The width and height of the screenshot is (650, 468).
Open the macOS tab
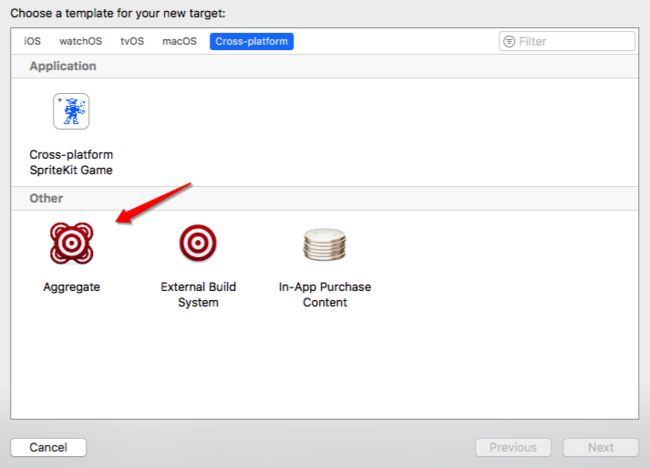coord(179,41)
